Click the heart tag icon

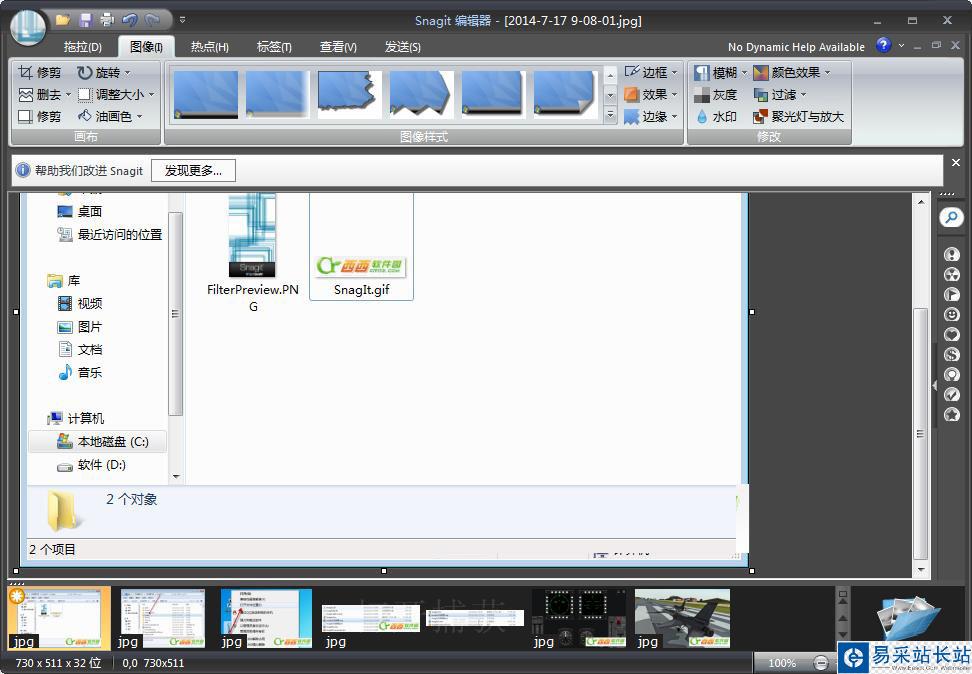tap(952, 334)
